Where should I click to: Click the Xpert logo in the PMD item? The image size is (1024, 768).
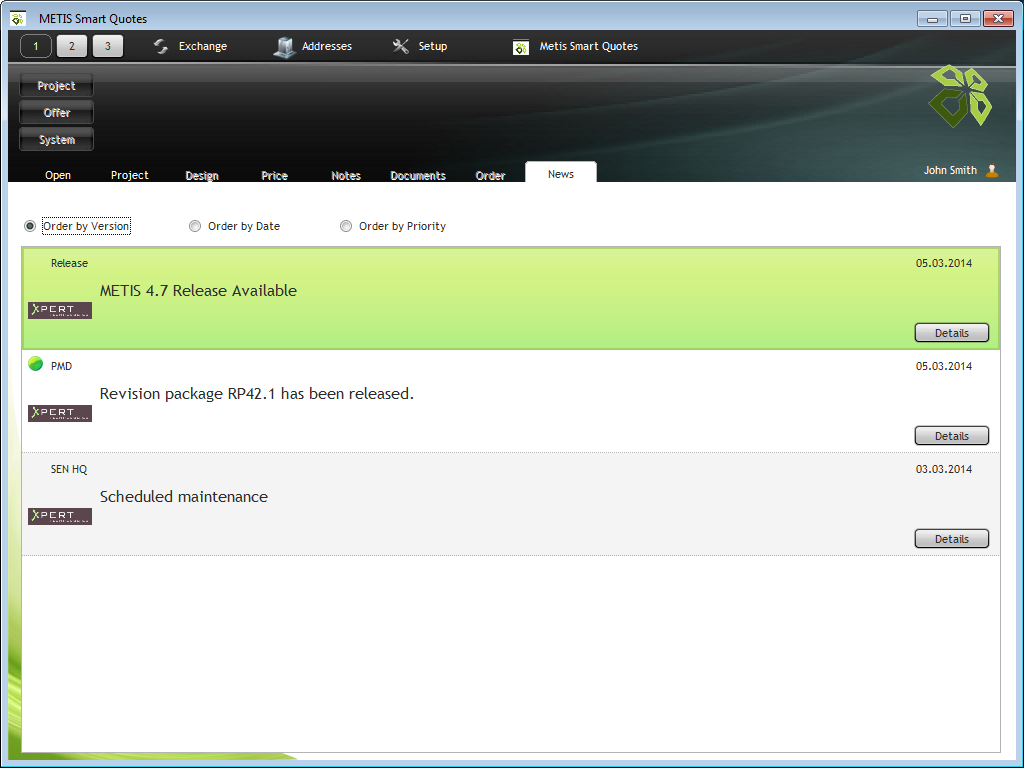tap(60, 413)
